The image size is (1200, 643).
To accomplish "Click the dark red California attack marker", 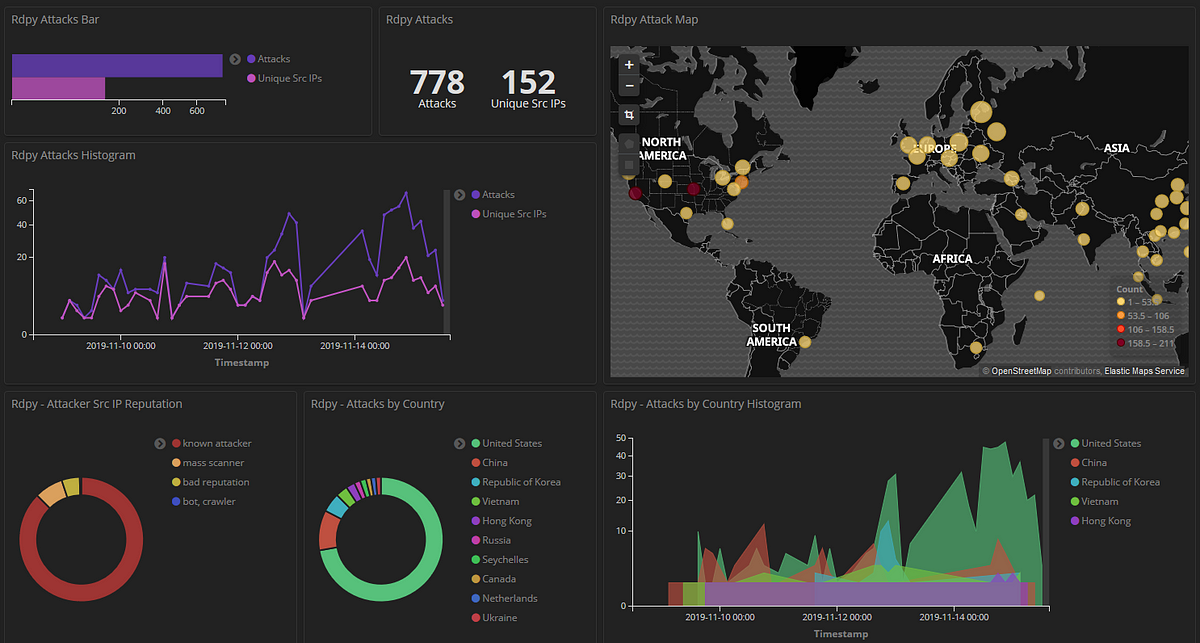I will pyautogui.click(x=636, y=194).
